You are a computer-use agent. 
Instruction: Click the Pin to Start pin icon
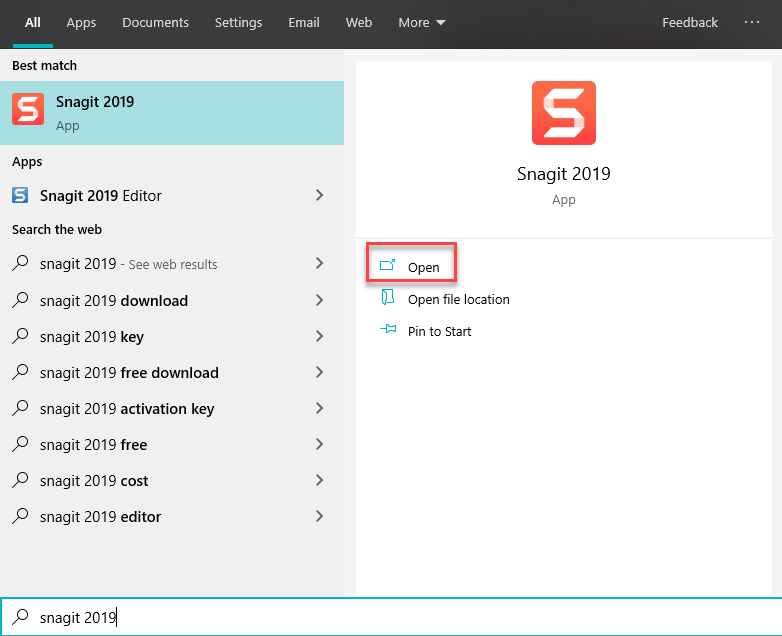(x=388, y=331)
